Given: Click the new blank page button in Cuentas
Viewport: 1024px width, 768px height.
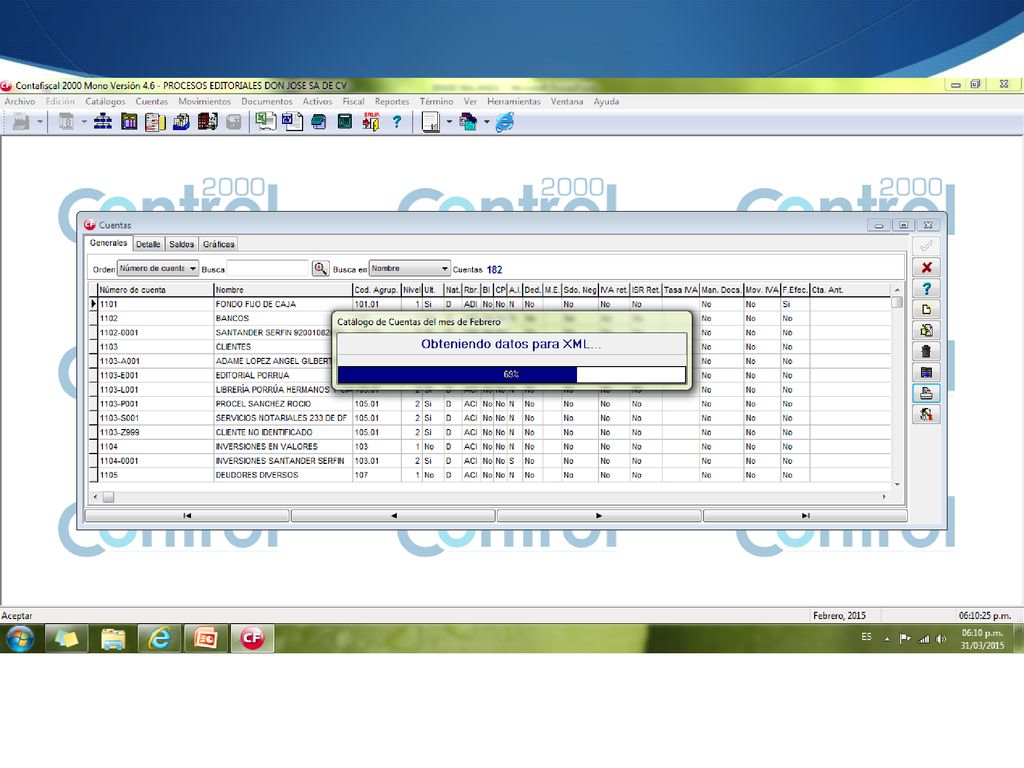Looking at the screenshot, I should pos(926,309).
